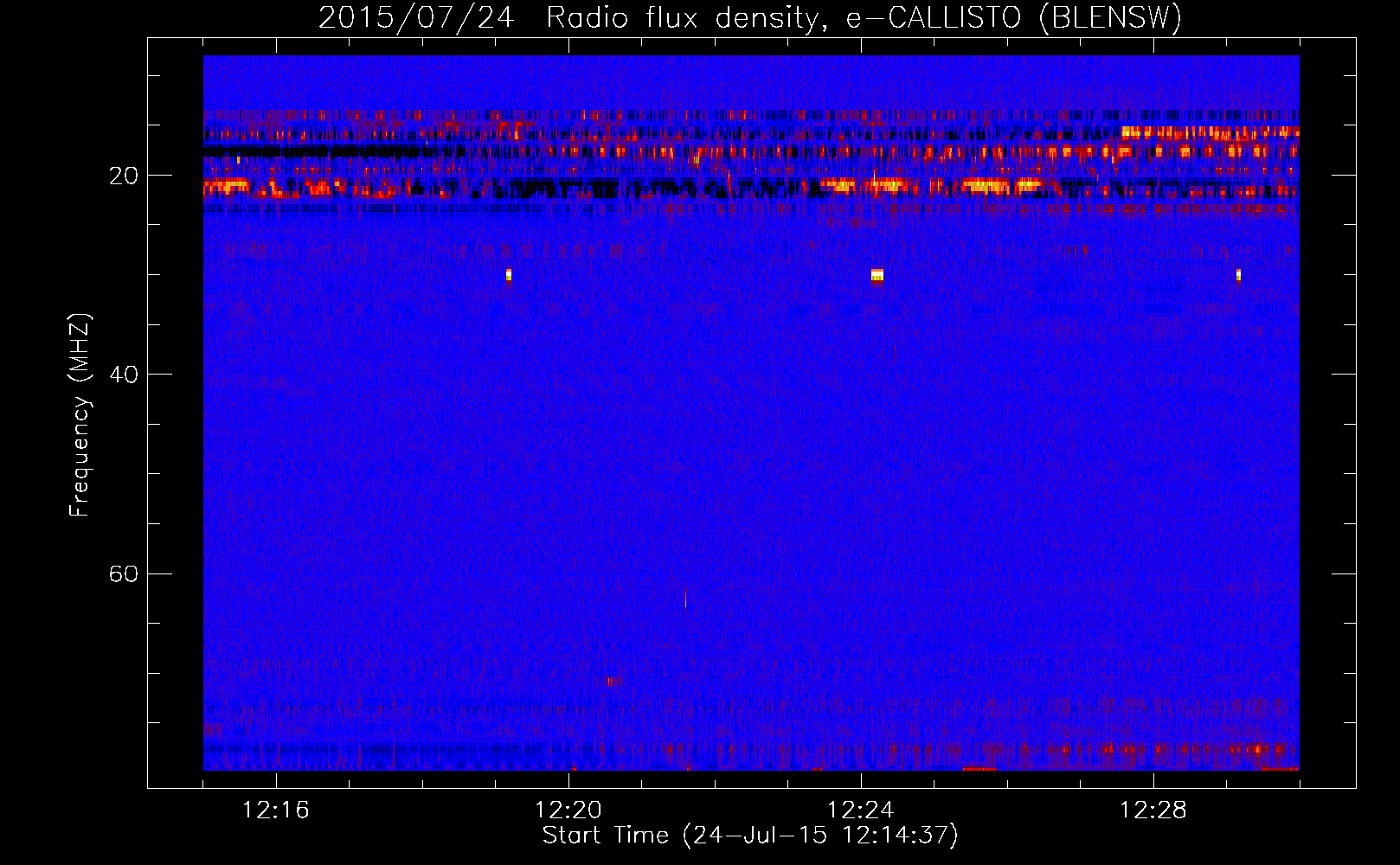Click the "12:16" time tick label
The width and height of the screenshot is (1400, 865).
pyautogui.click(x=276, y=811)
